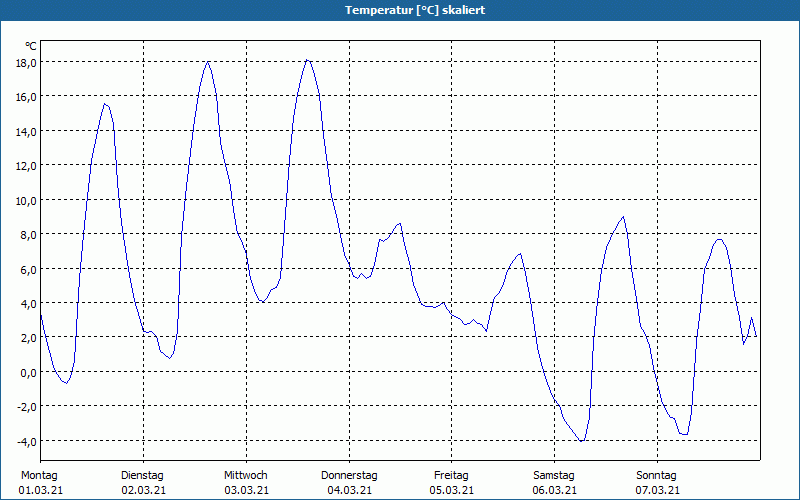Select the Montag day label
This screenshot has height=500, width=800.
pos(39,475)
